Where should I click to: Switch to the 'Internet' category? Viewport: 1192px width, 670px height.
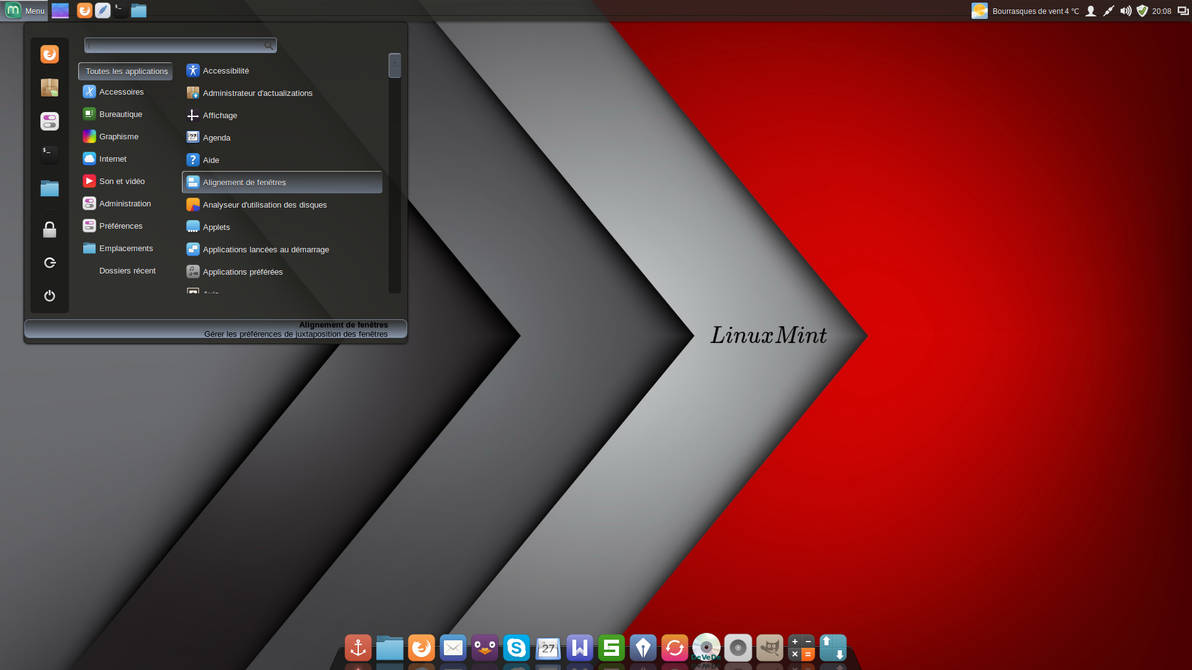[111, 158]
